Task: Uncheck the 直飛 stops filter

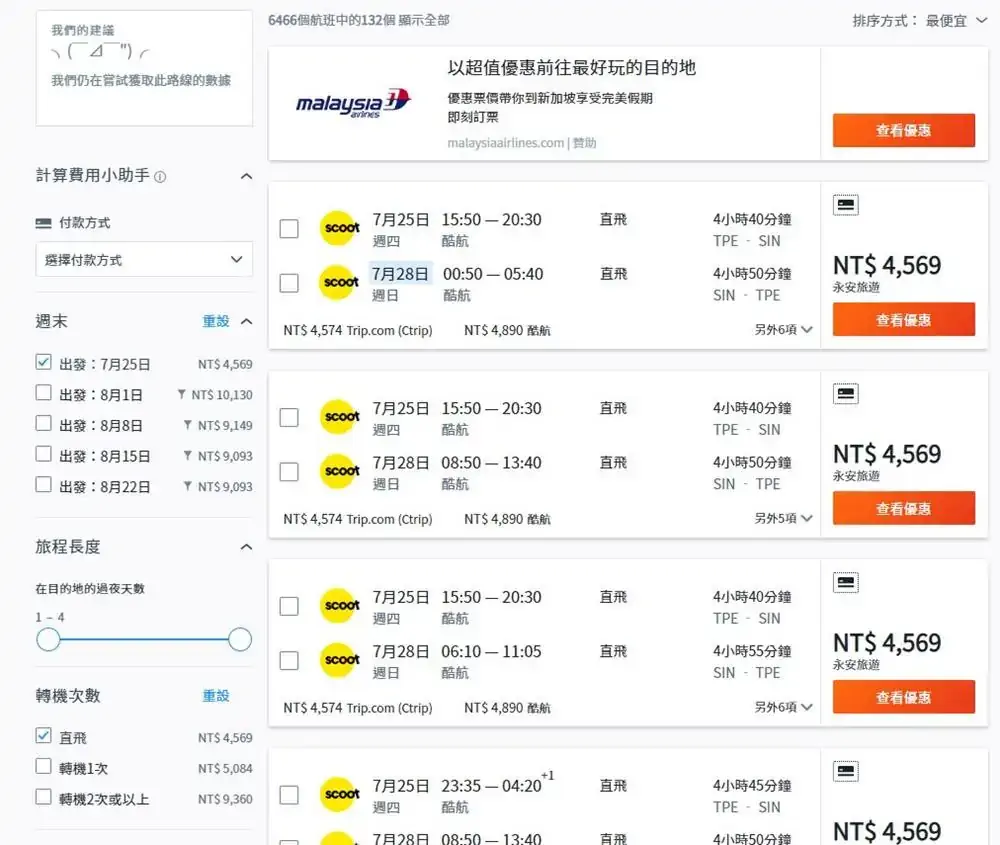Action: [x=43, y=736]
